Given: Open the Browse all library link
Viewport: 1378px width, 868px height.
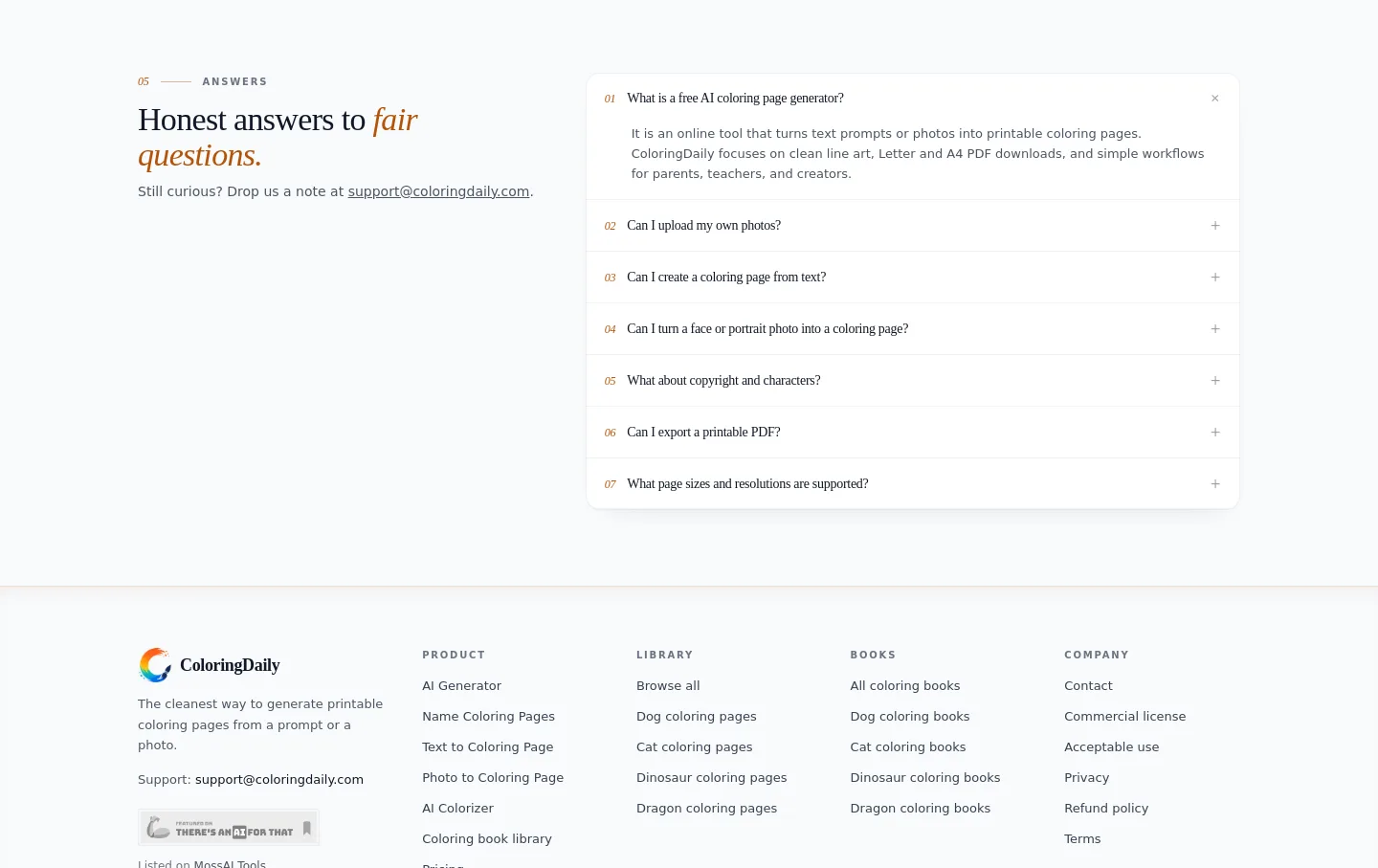Looking at the screenshot, I should point(668,686).
